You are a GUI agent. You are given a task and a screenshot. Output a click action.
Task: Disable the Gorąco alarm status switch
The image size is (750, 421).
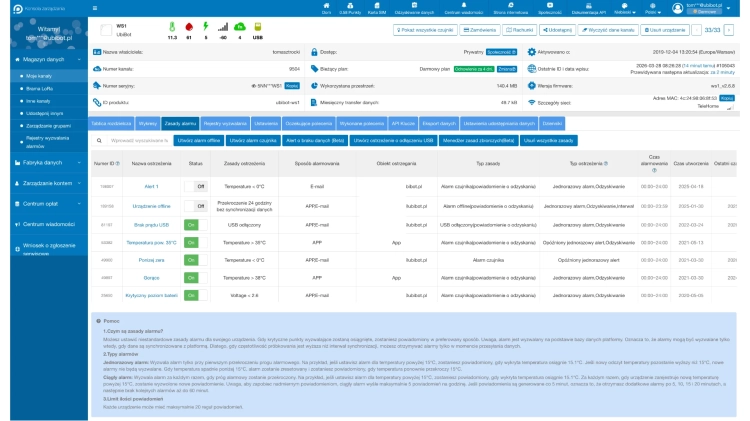point(194,277)
